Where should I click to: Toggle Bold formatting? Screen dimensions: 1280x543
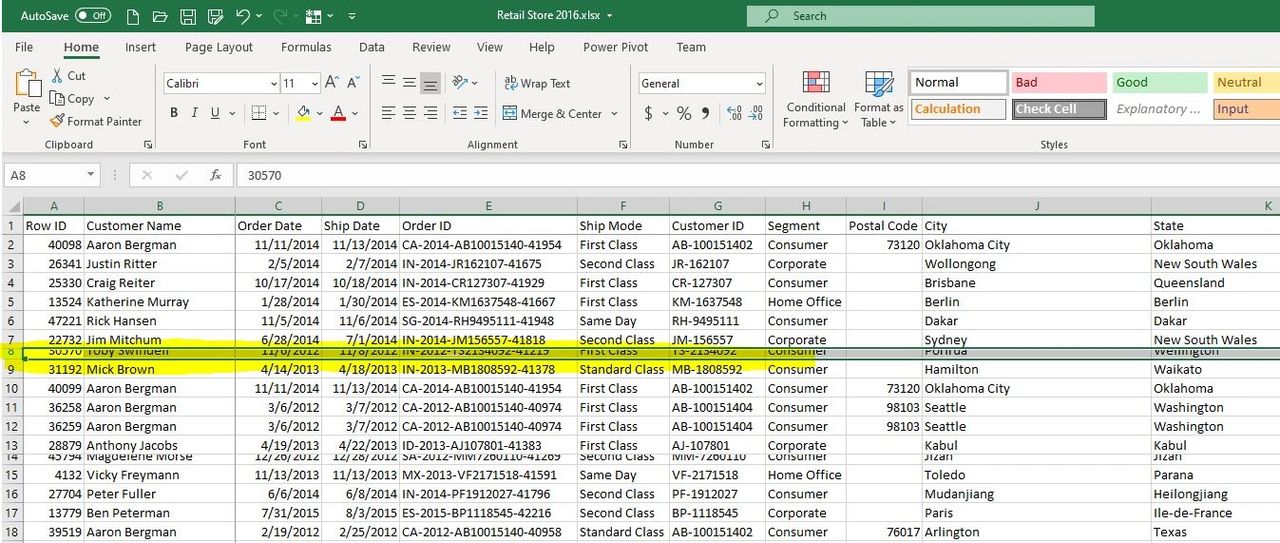[174, 113]
